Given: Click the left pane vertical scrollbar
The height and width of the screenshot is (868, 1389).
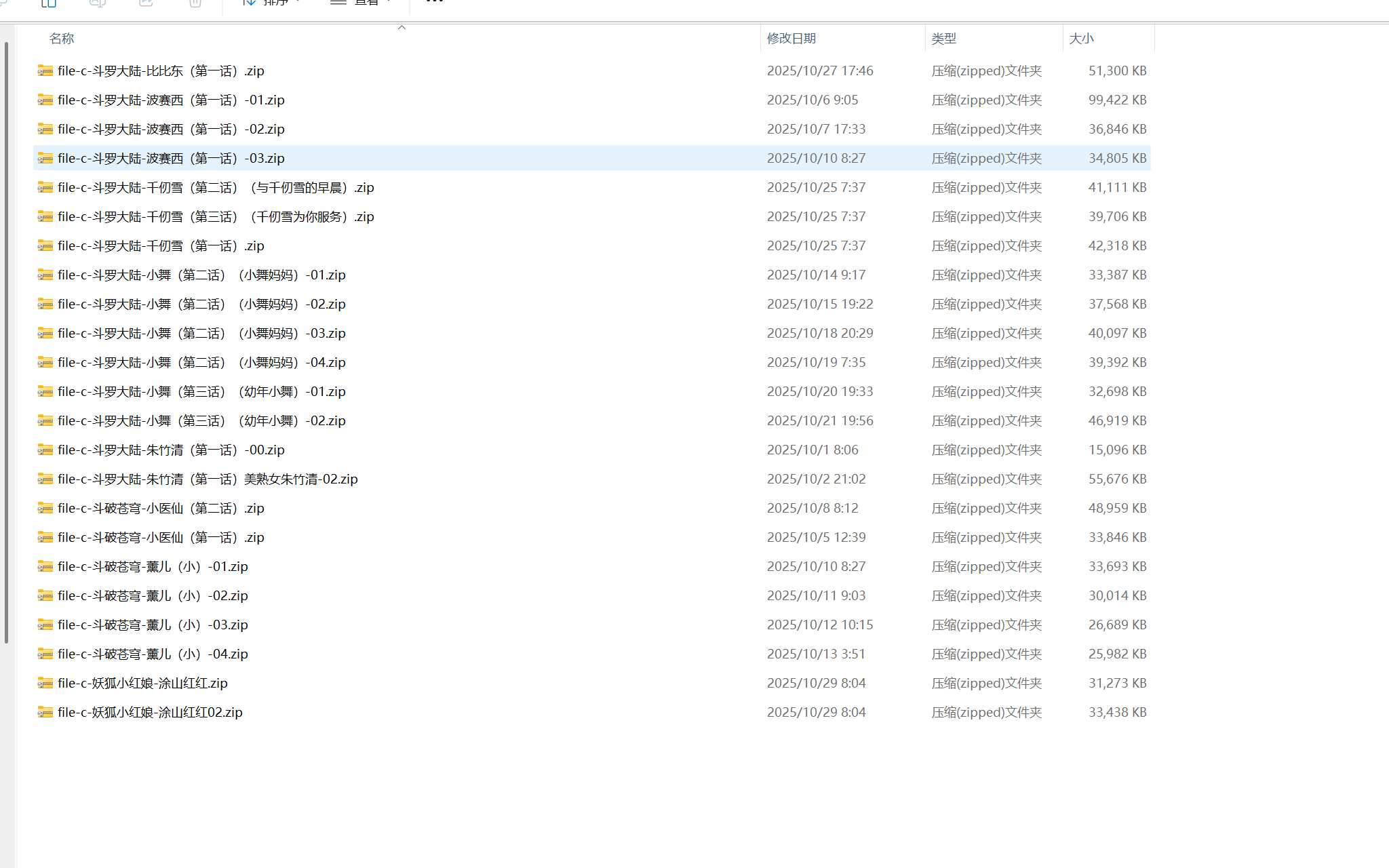Looking at the screenshot, I should [6, 342].
